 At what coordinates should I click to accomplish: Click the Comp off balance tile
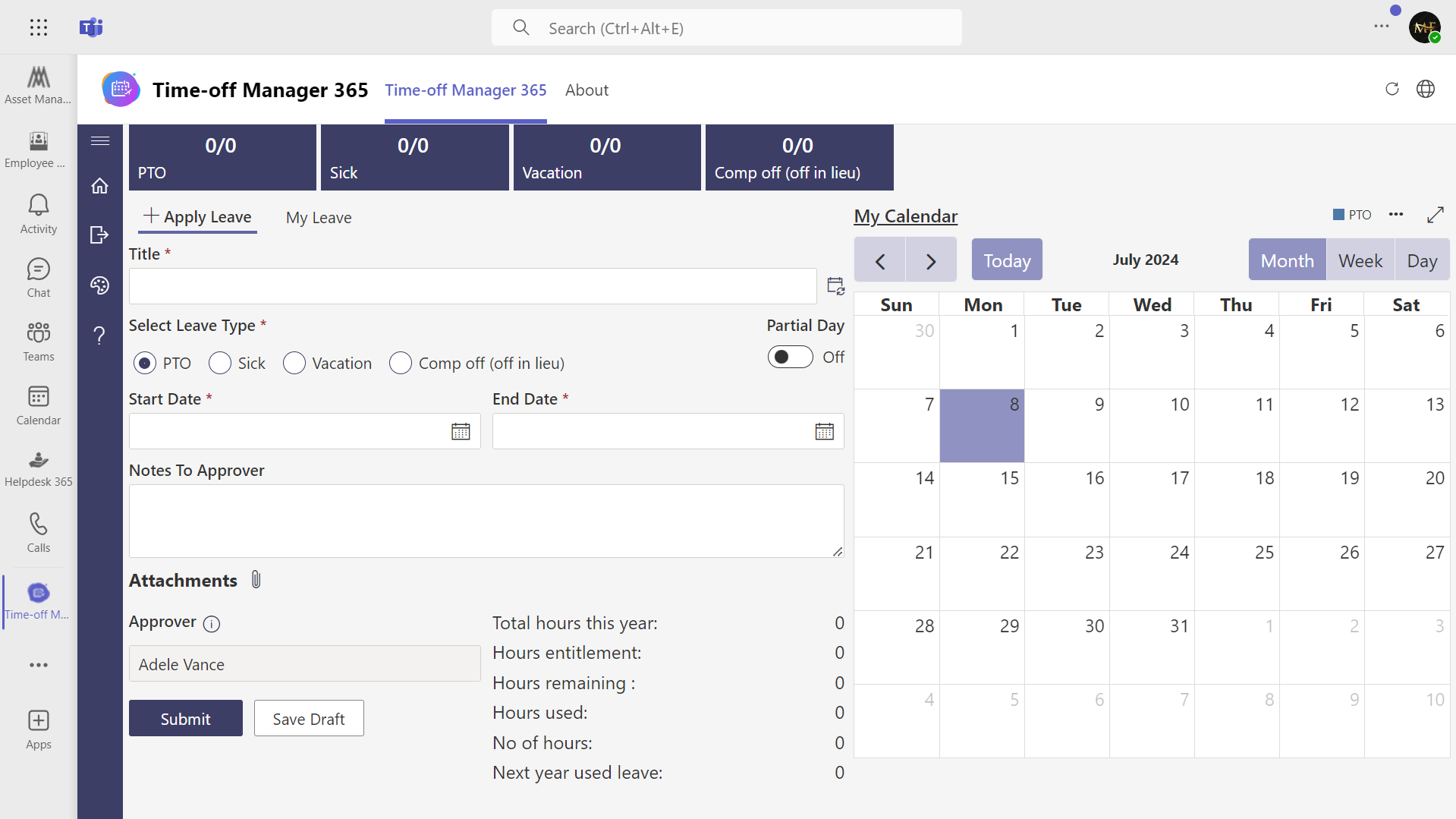click(800, 158)
